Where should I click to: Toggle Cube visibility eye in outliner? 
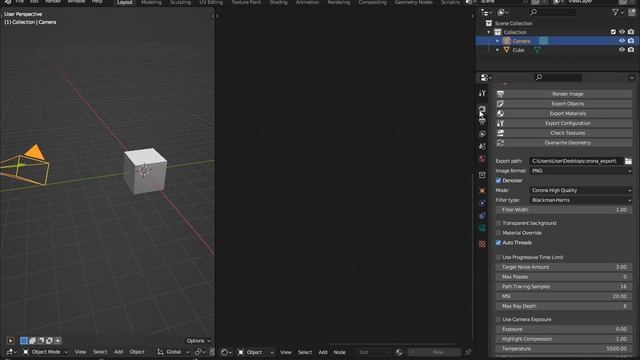pos(622,50)
